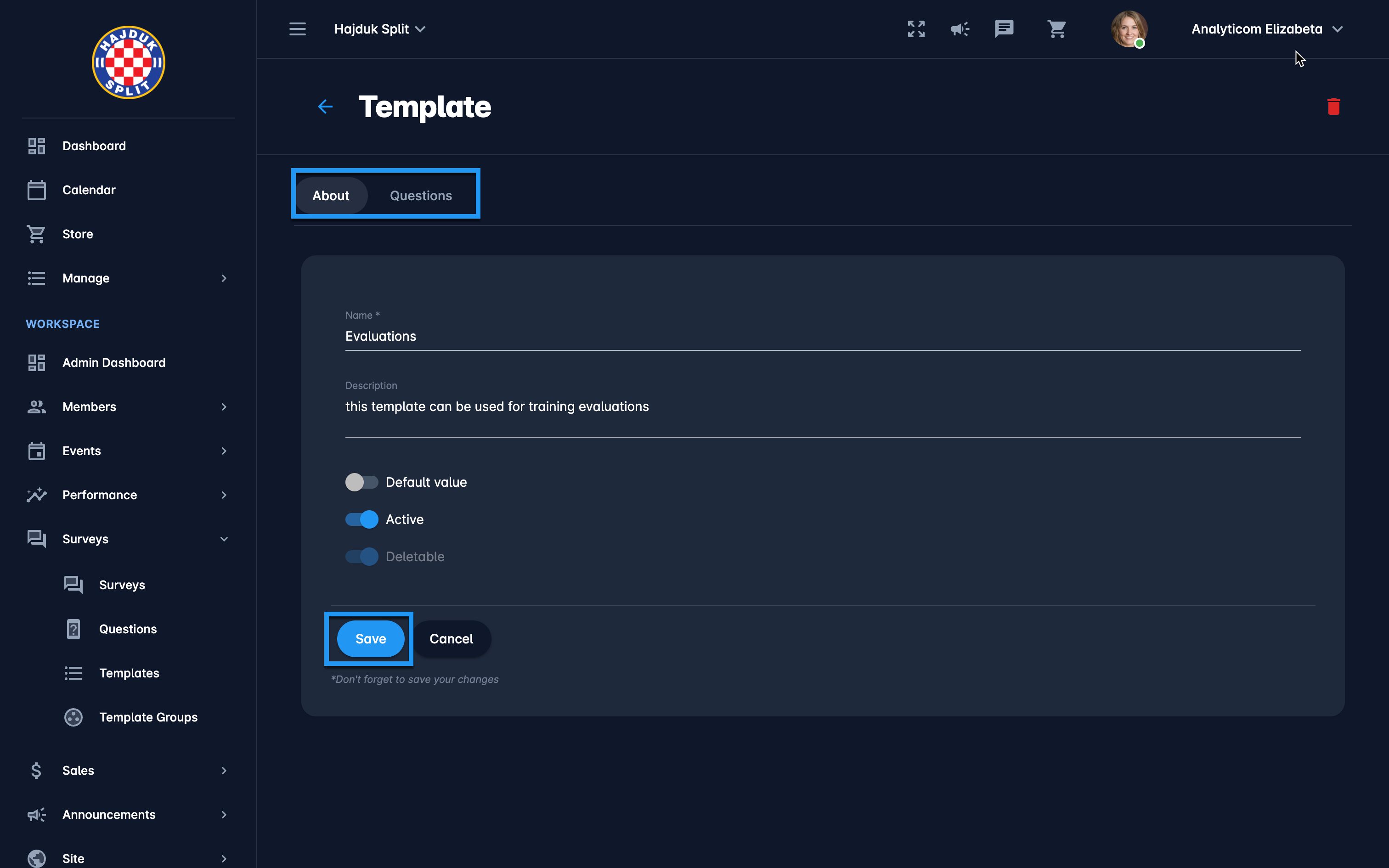
Task: Open the announcements megaphone icon in the top bar
Action: (960, 28)
